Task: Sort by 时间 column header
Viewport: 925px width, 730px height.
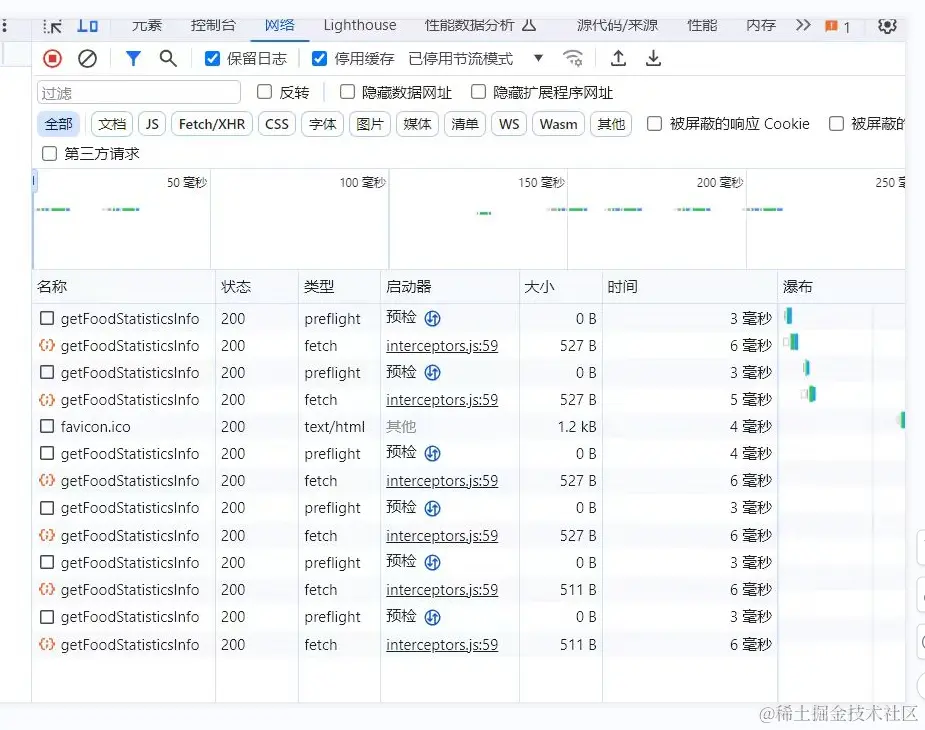Action: click(x=690, y=287)
